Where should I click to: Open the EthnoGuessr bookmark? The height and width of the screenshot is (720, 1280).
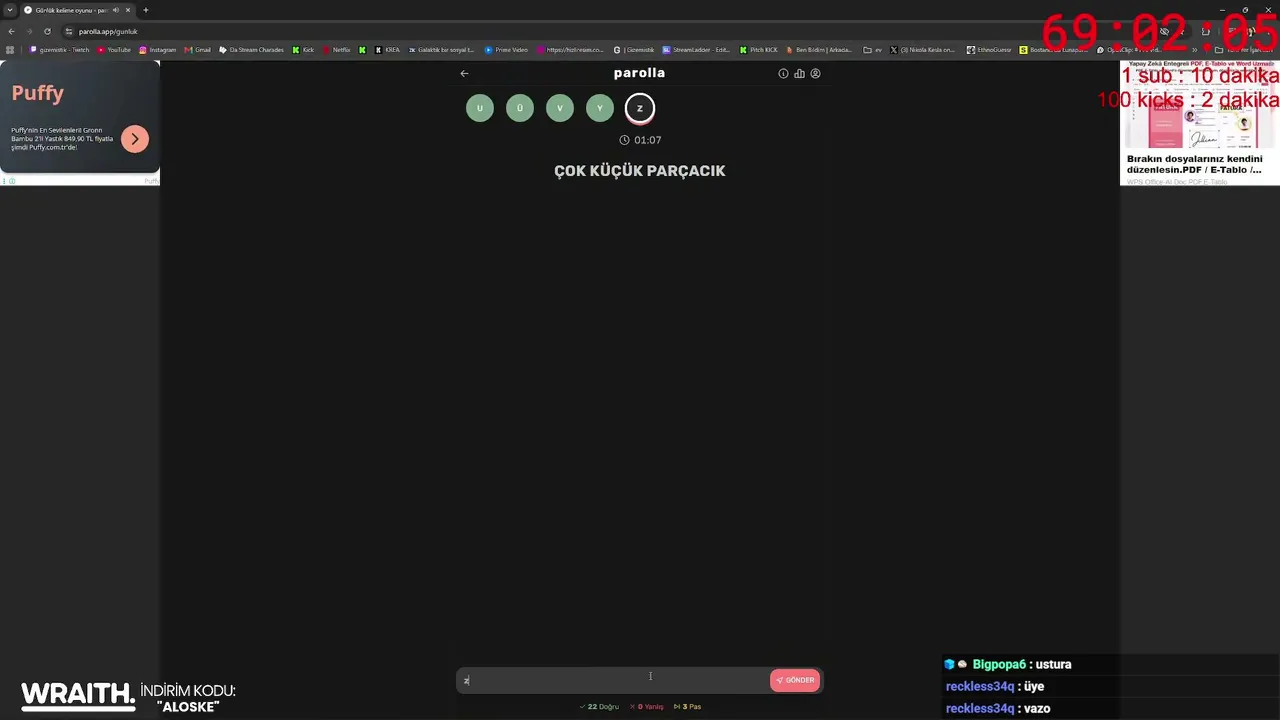click(990, 49)
